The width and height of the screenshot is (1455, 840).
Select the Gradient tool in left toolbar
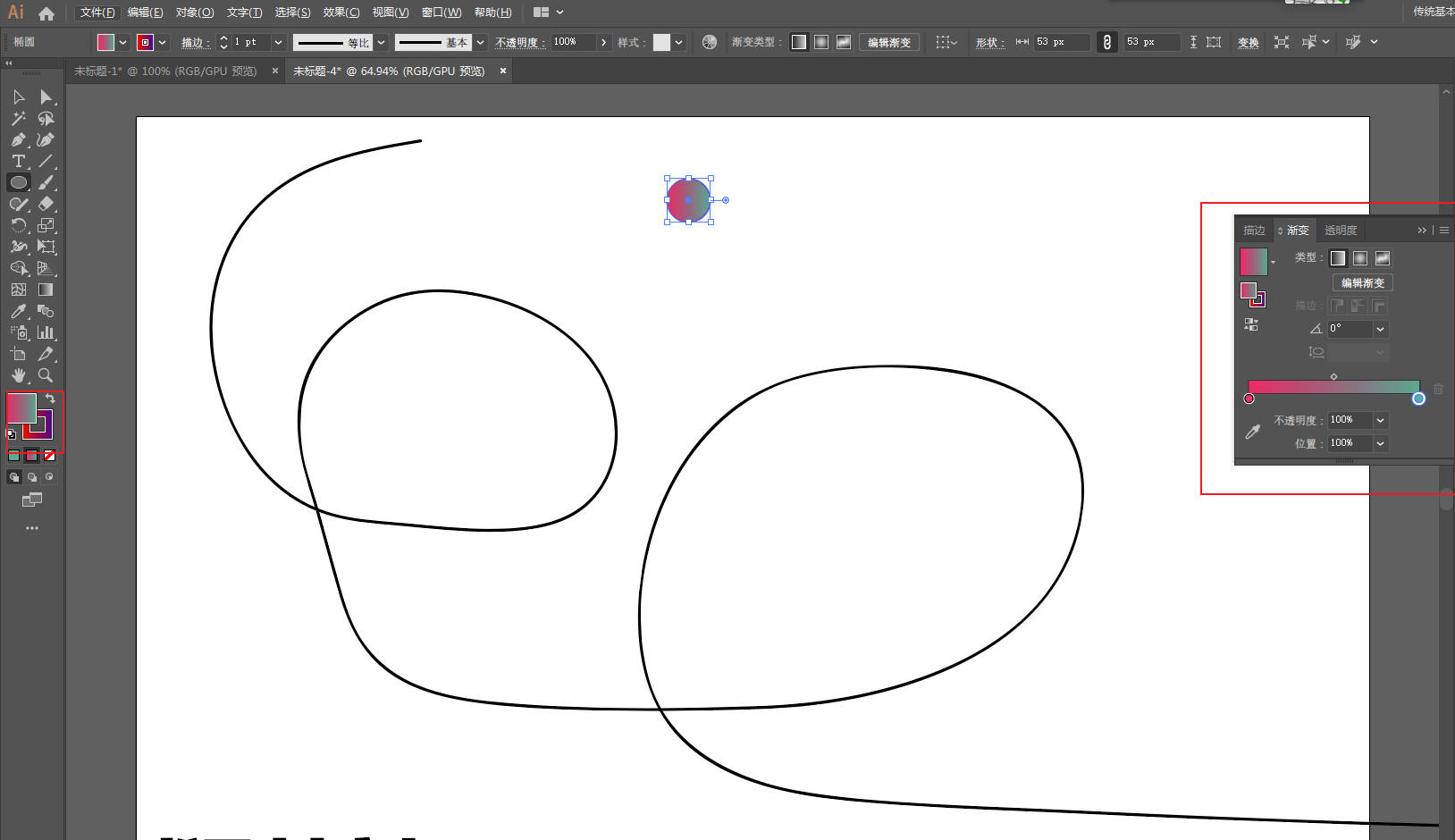point(46,290)
